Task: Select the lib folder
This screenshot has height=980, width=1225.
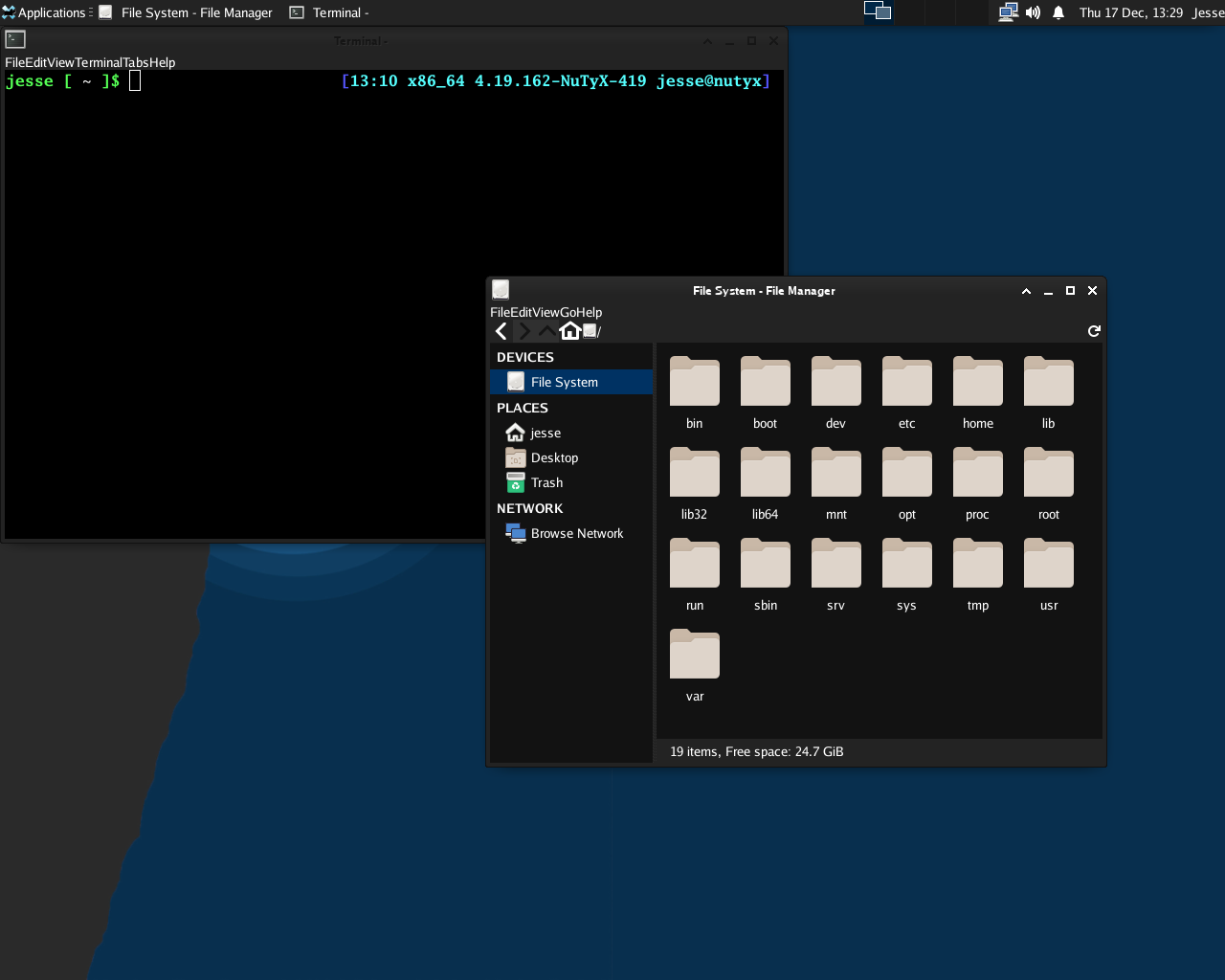Action: point(1049,393)
